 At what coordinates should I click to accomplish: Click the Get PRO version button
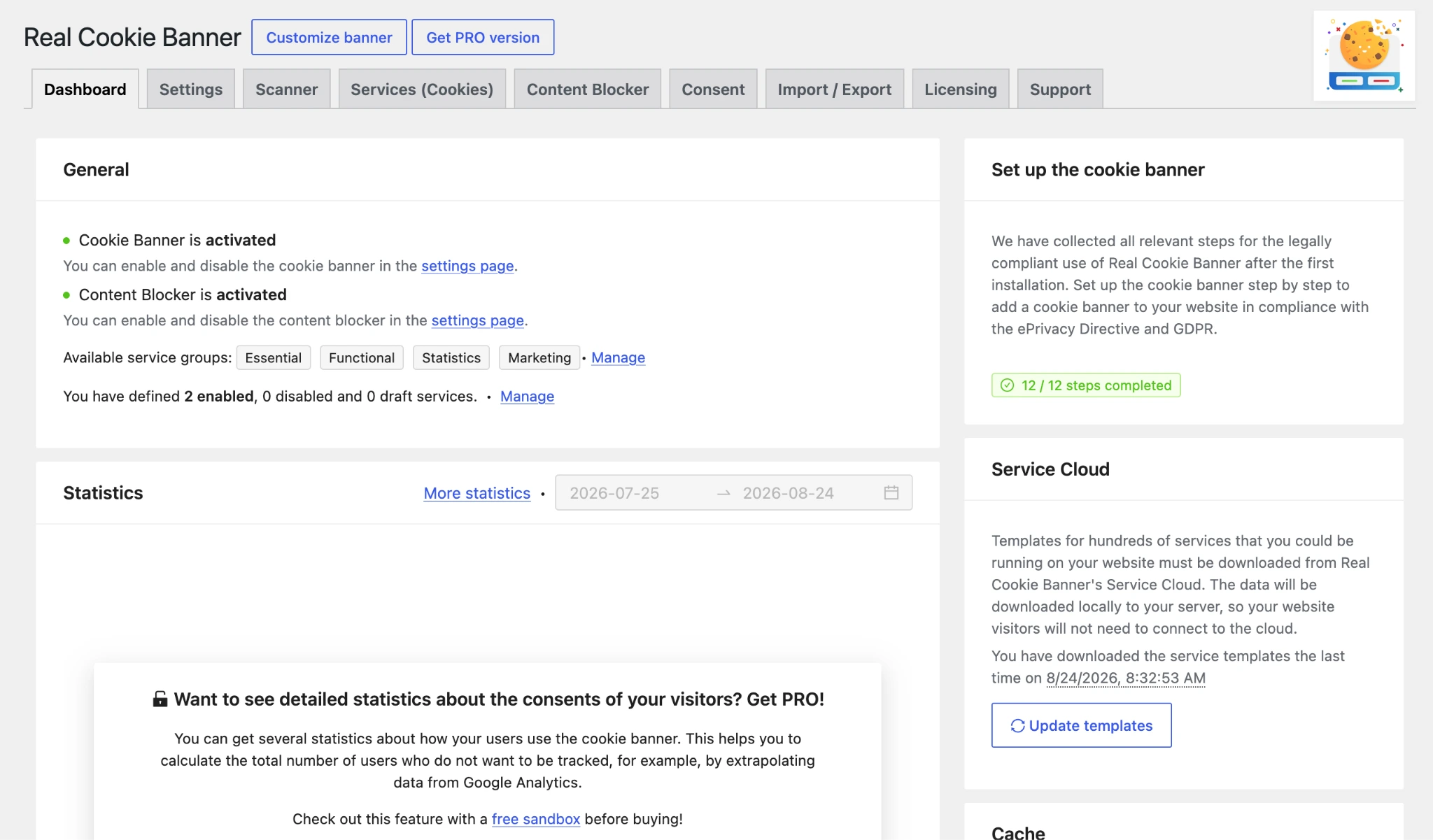point(483,37)
